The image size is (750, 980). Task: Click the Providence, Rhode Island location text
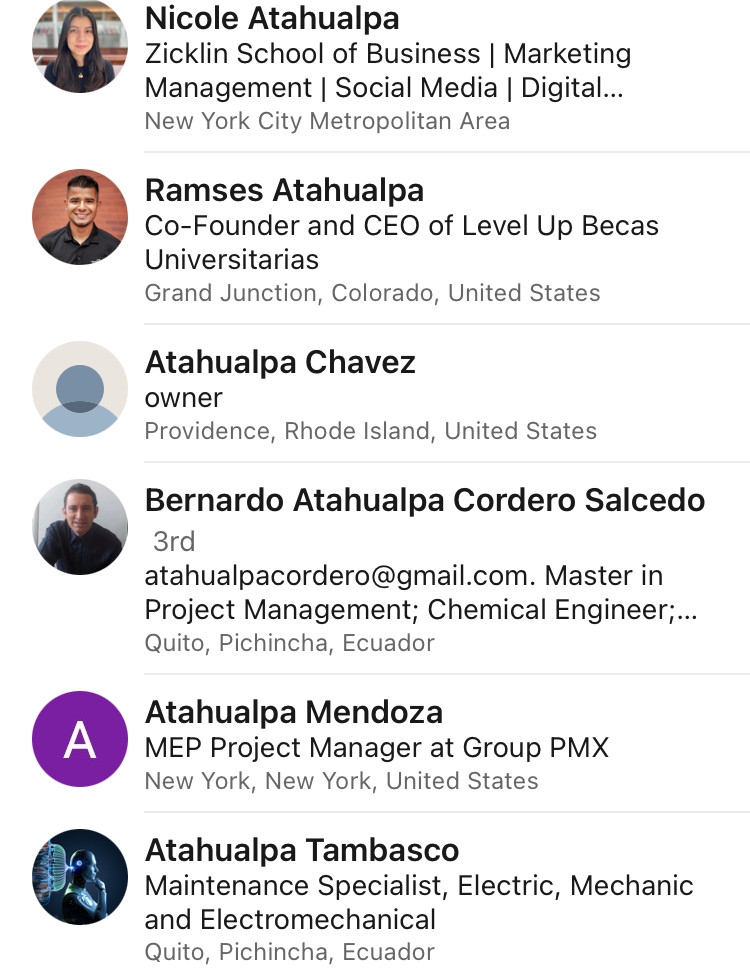370,431
